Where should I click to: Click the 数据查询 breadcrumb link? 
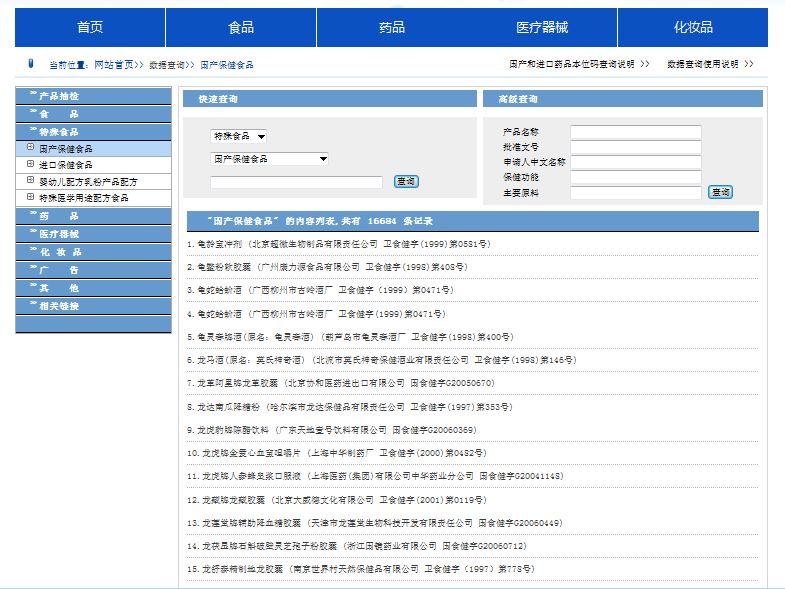(167, 65)
